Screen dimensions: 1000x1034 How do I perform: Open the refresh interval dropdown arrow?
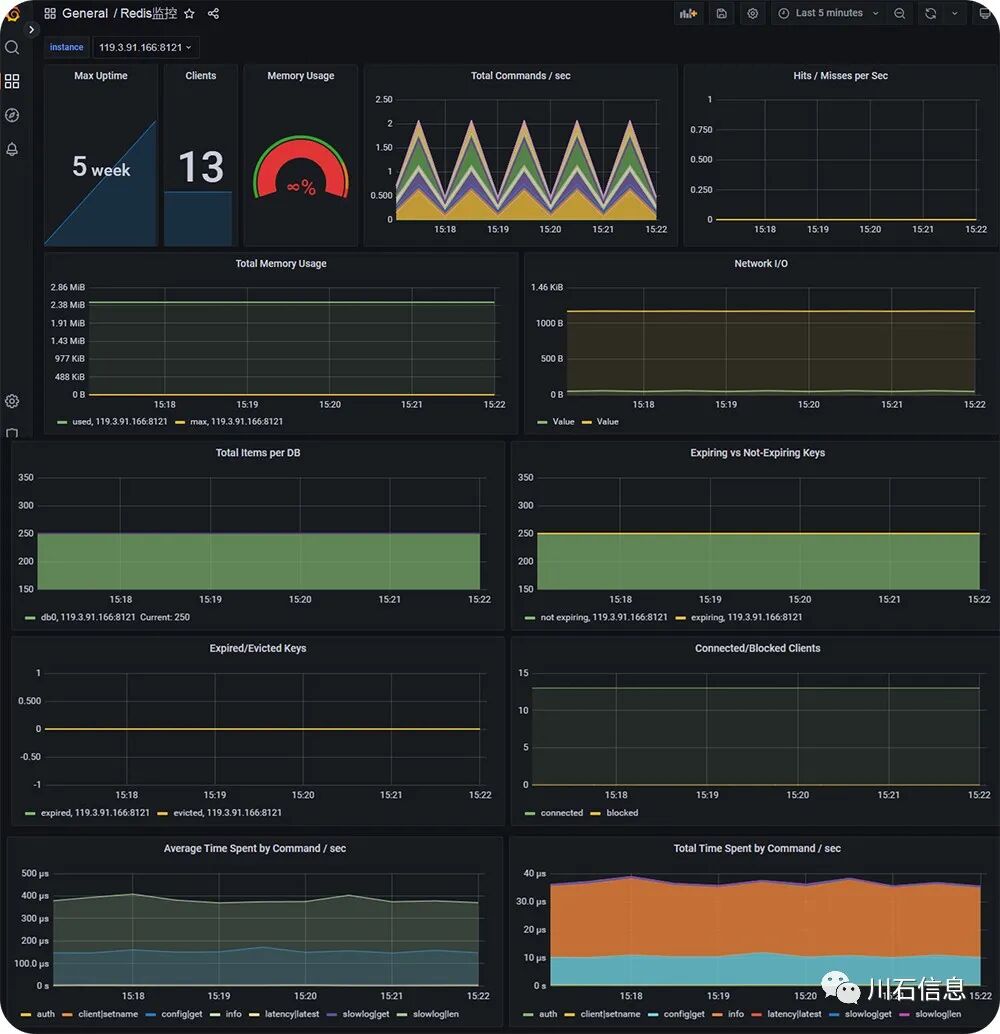pyautogui.click(x=954, y=13)
